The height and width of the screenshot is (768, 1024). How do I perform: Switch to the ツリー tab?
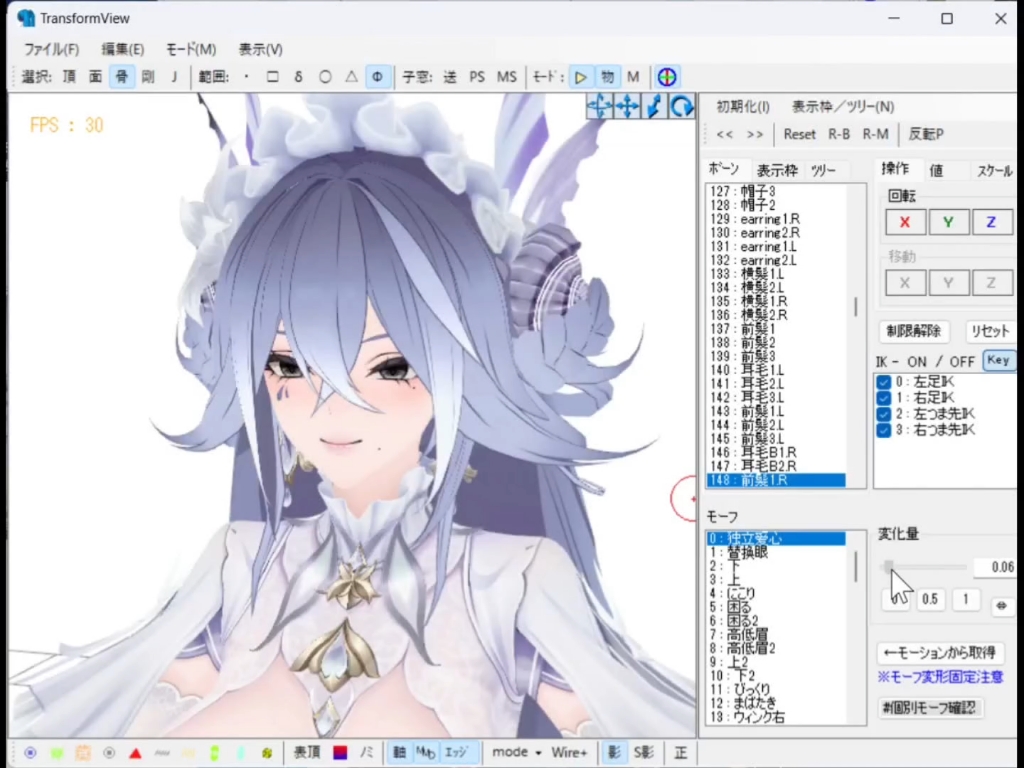823,170
